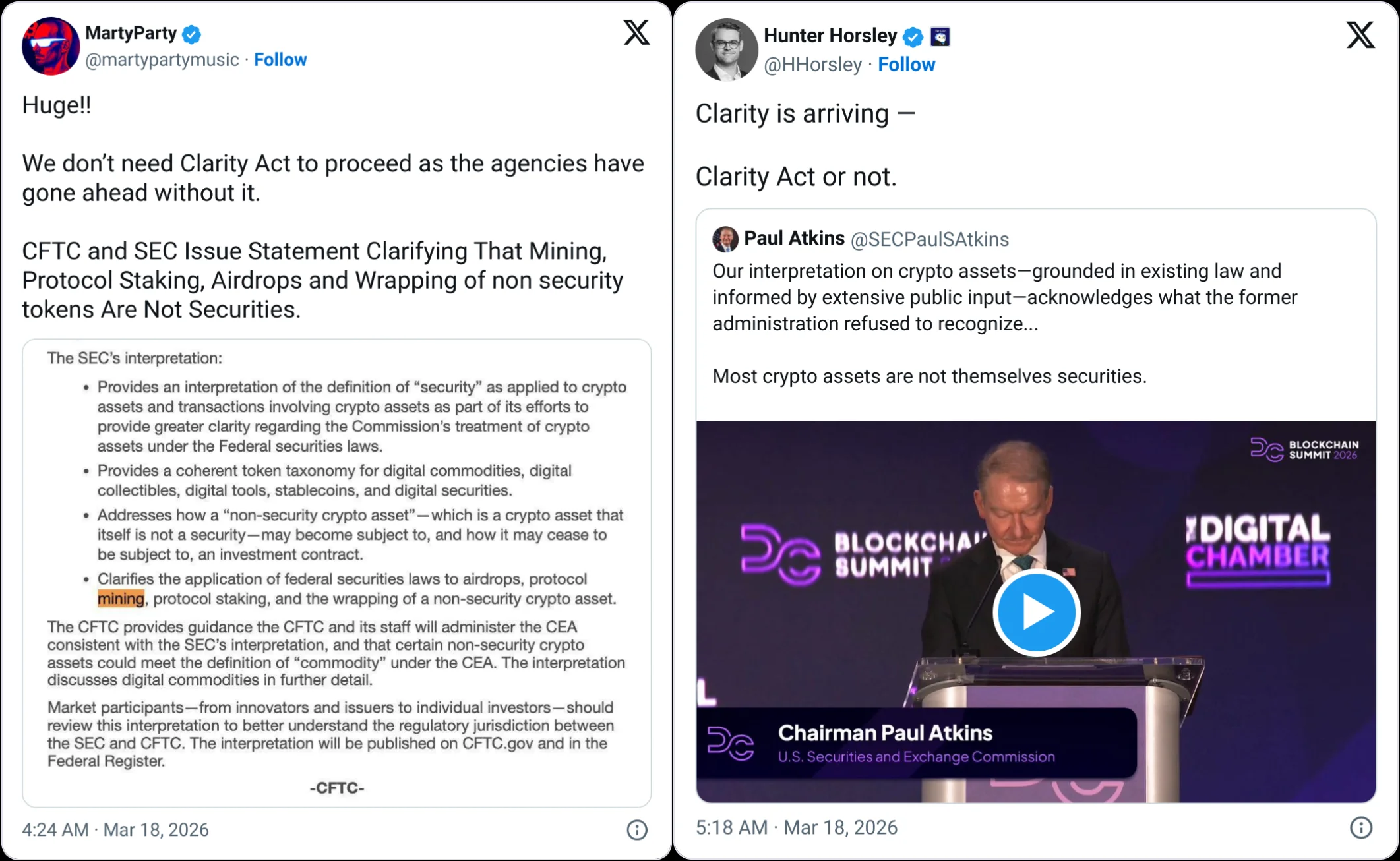Open the info icon on Hunter Horsley's tweet
Screen dimensions: 1400x861
pyautogui.click(x=1360, y=827)
